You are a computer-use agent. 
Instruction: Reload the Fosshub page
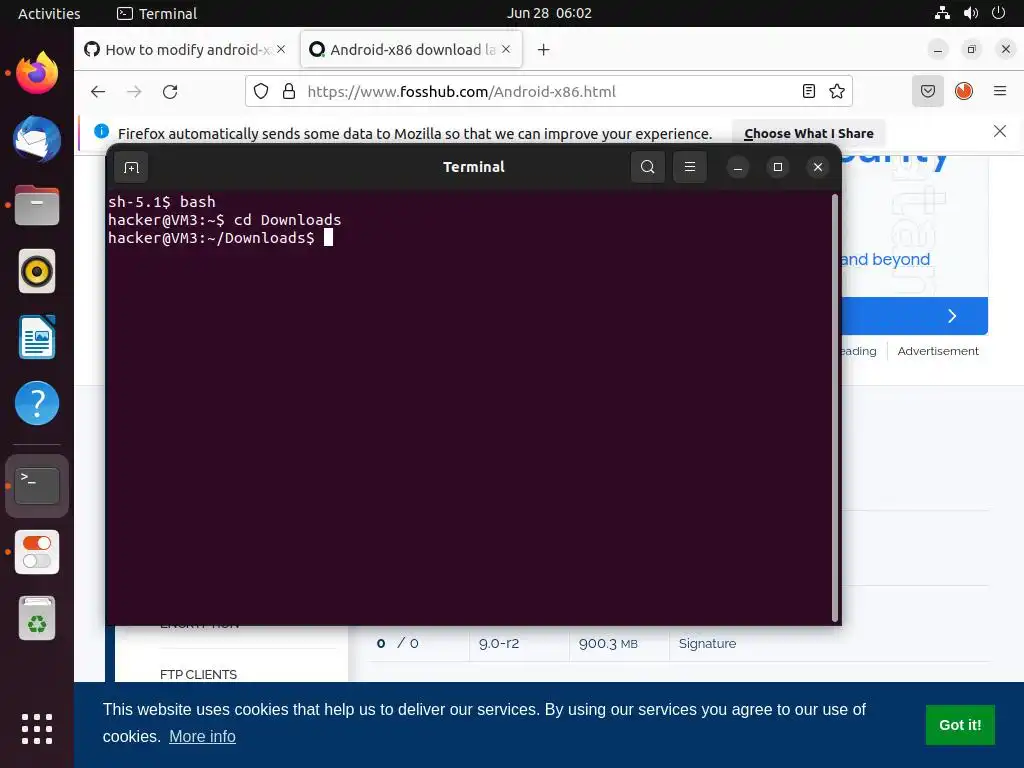point(170,91)
